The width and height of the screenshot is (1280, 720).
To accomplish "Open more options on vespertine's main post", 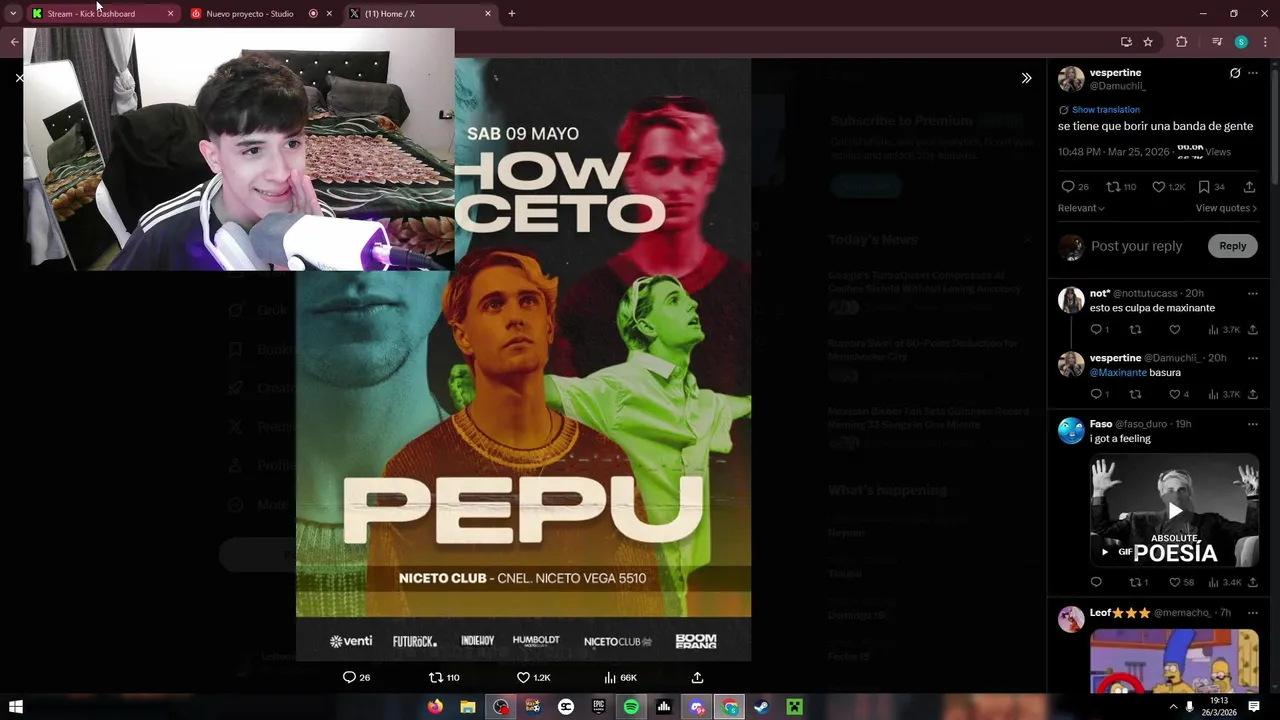I will tap(1253, 73).
